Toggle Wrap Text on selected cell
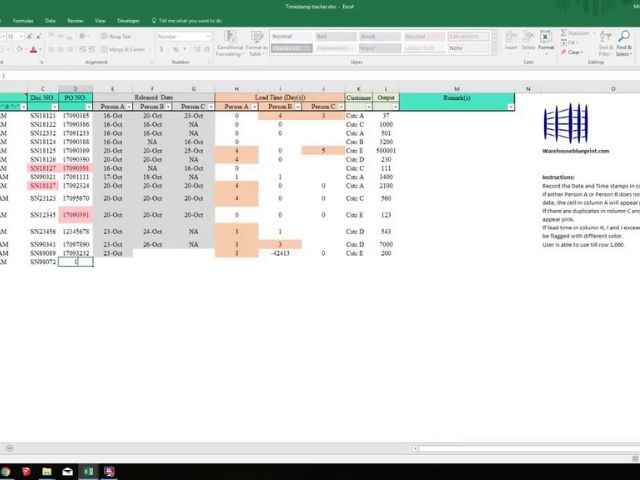The image size is (640, 480). click(119, 36)
